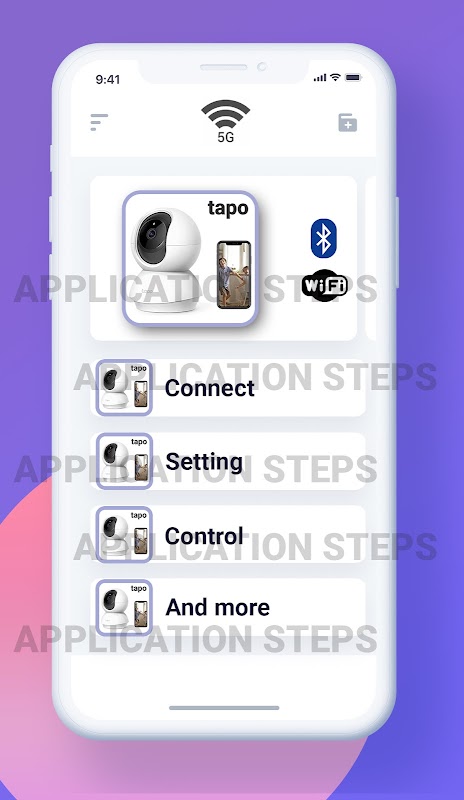Tap the blue Bluetooth icon
464x800 pixels.
pos(324,238)
